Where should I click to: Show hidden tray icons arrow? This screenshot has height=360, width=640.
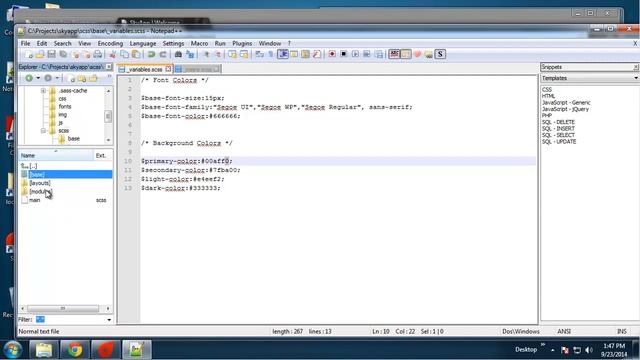[x=552, y=350]
